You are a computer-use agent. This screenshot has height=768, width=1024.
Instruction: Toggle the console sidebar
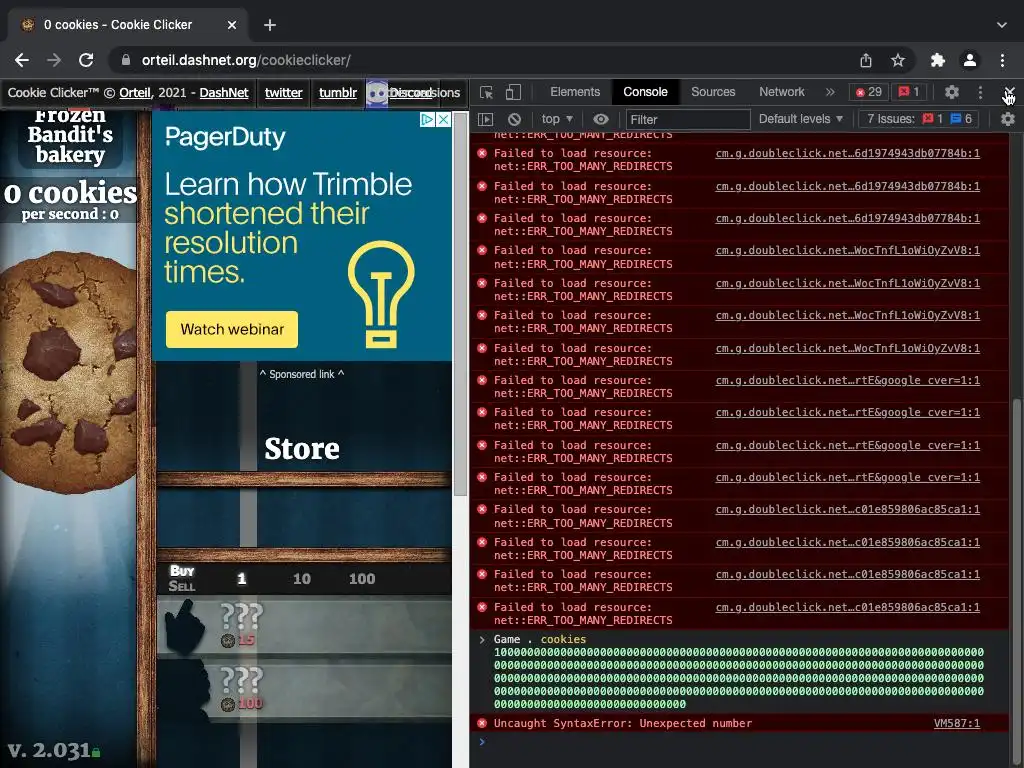click(485, 120)
